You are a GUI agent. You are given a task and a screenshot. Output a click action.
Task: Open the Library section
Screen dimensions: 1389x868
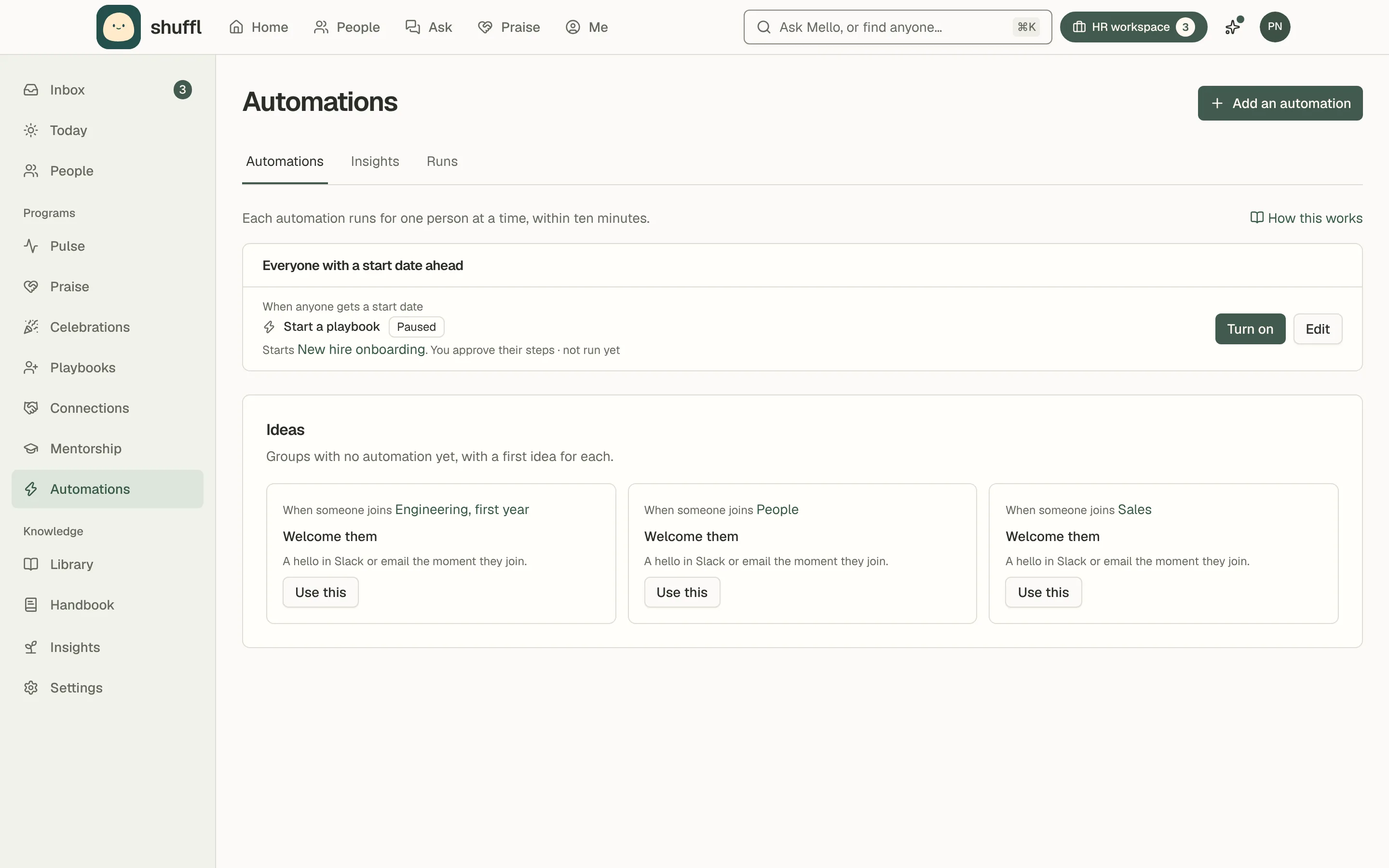coord(108,564)
